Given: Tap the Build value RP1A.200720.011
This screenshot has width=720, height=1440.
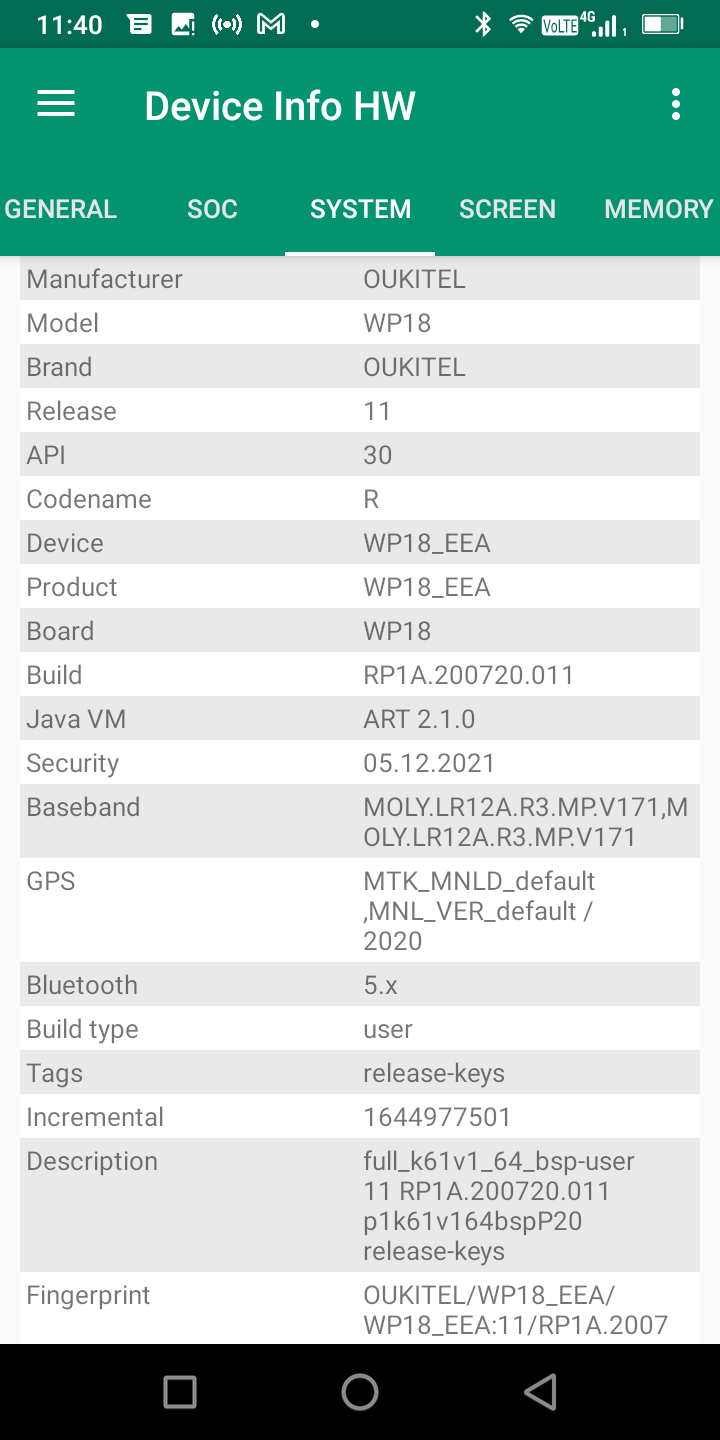Looking at the screenshot, I should click(x=468, y=675).
